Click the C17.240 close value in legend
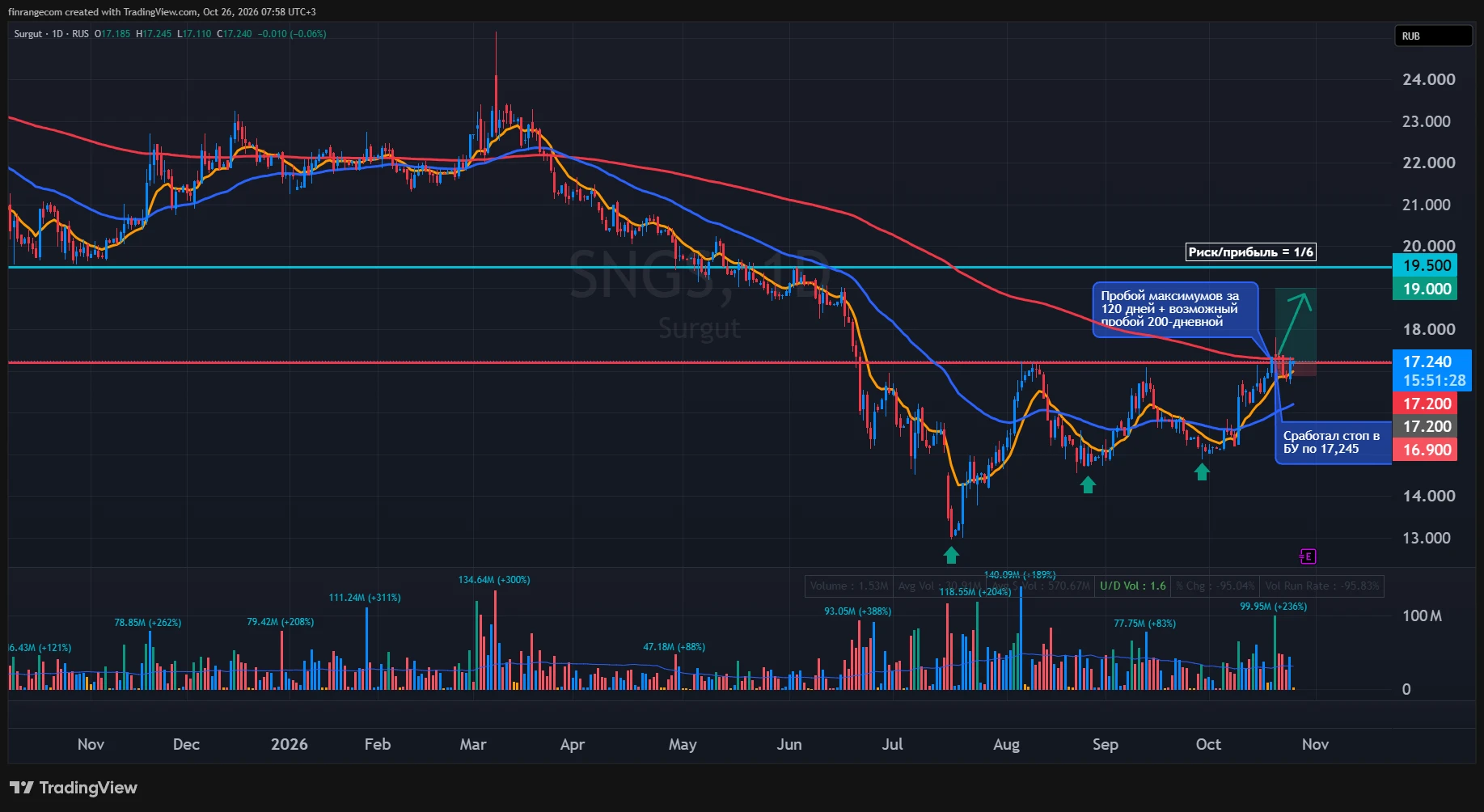The width and height of the screenshot is (1484, 812). [x=235, y=34]
